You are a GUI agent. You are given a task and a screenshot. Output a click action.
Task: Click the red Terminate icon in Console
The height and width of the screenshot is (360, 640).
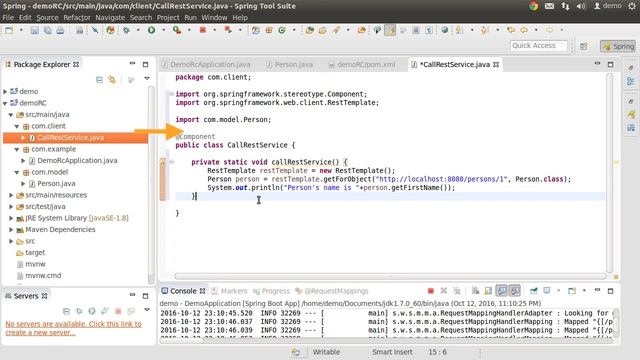(x=430, y=291)
